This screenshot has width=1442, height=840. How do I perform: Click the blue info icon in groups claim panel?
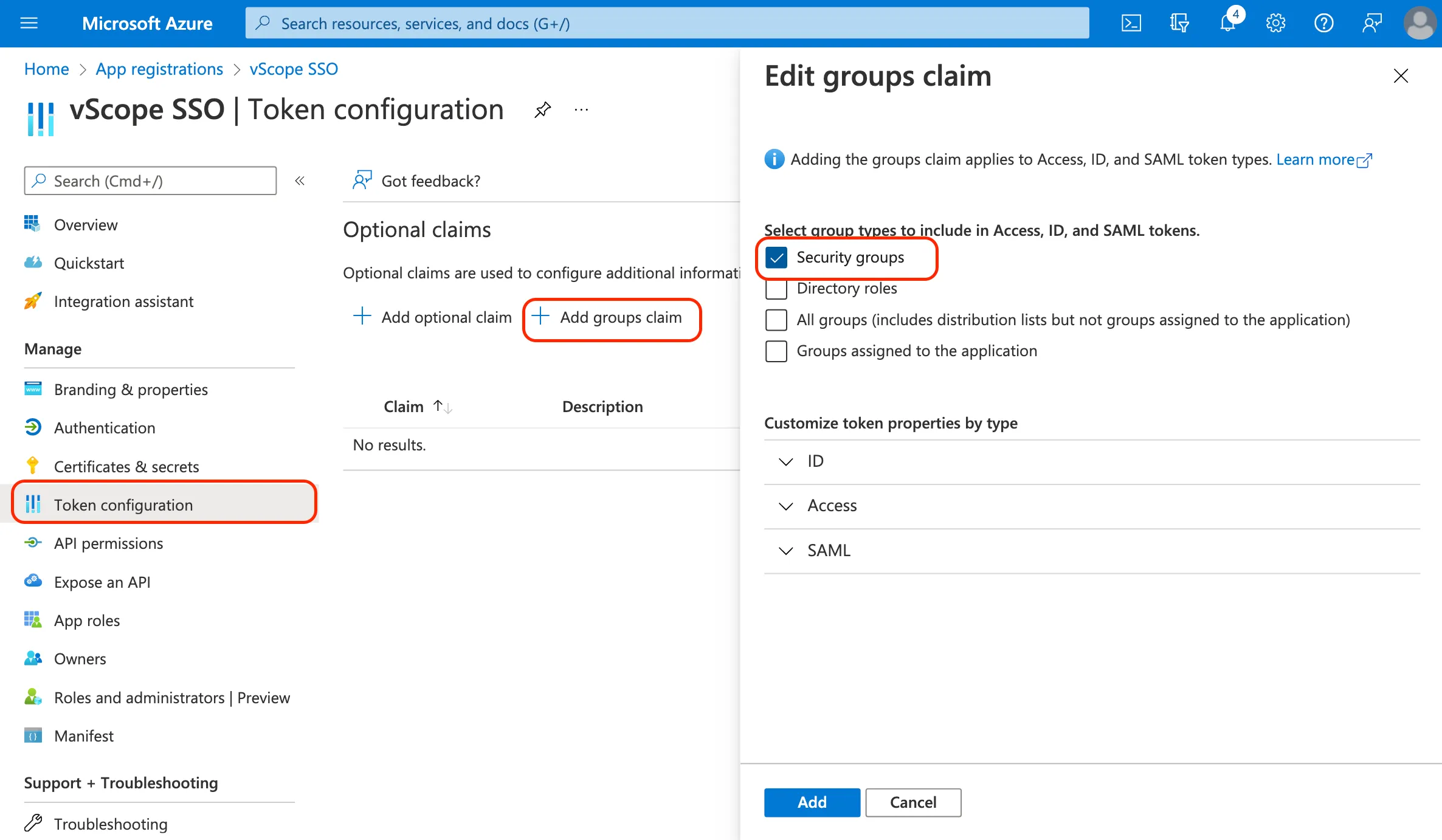point(774,159)
